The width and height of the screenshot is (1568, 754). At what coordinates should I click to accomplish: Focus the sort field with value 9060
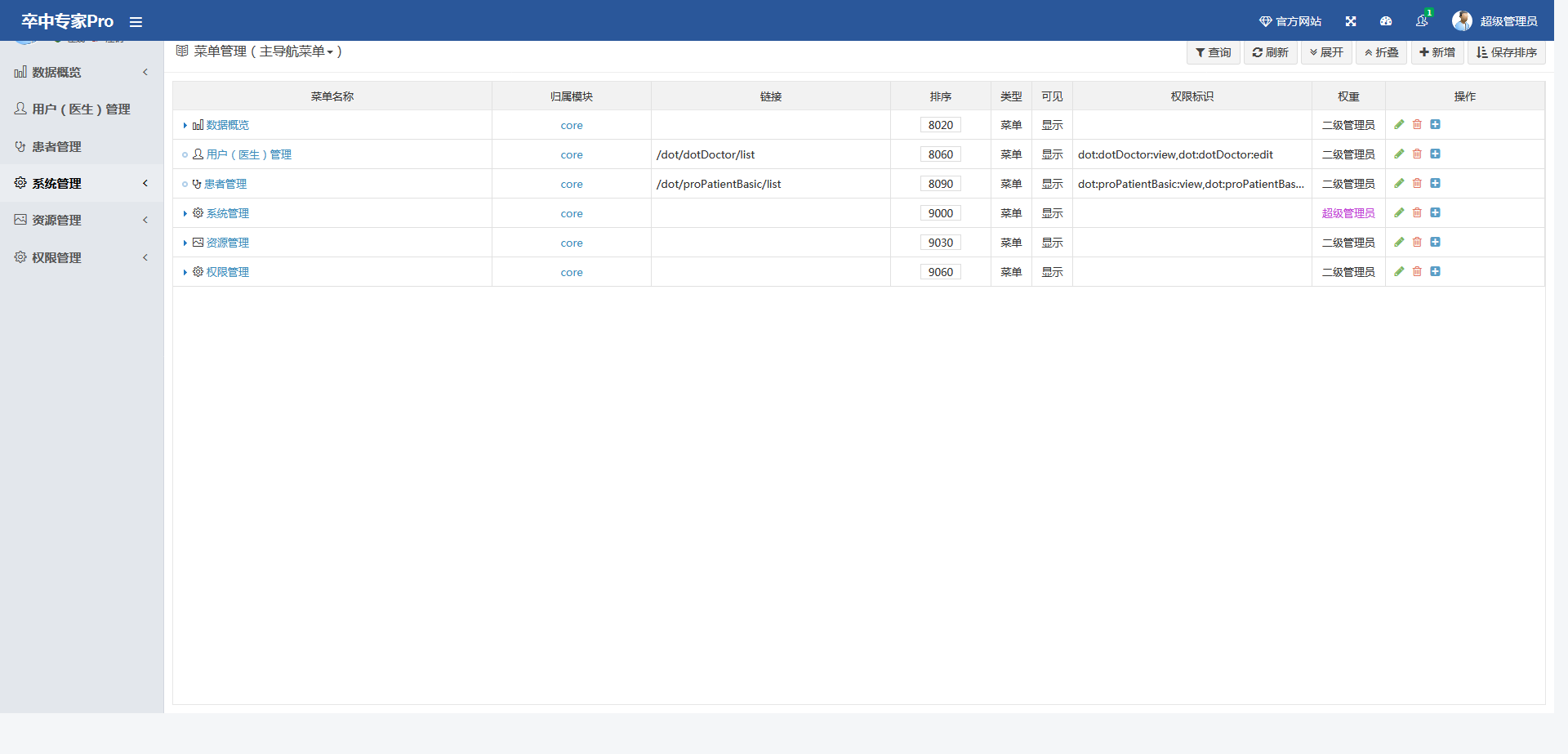[x=941, y=272]
